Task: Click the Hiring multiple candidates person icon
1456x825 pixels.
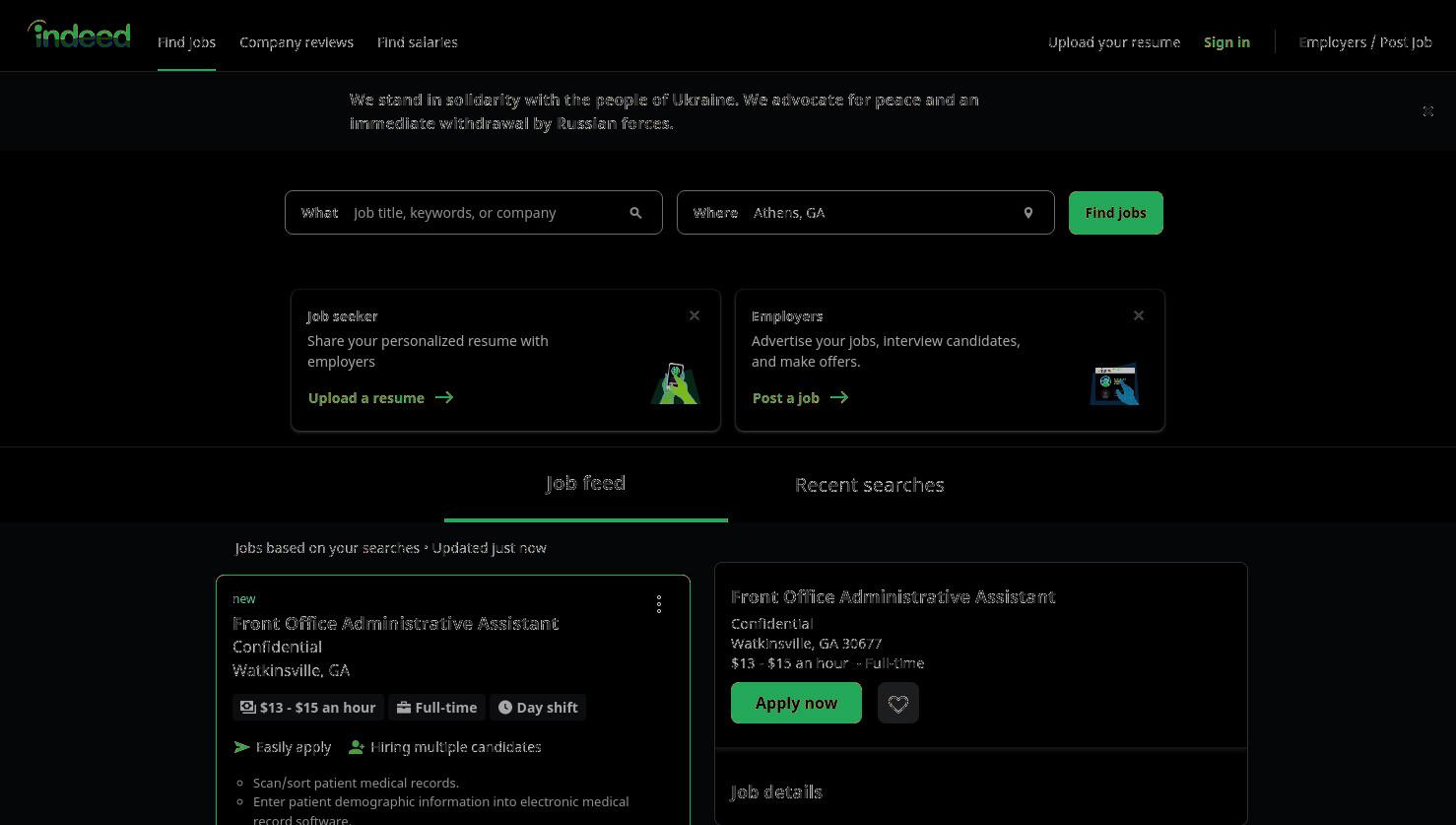Action: [357, 747]
